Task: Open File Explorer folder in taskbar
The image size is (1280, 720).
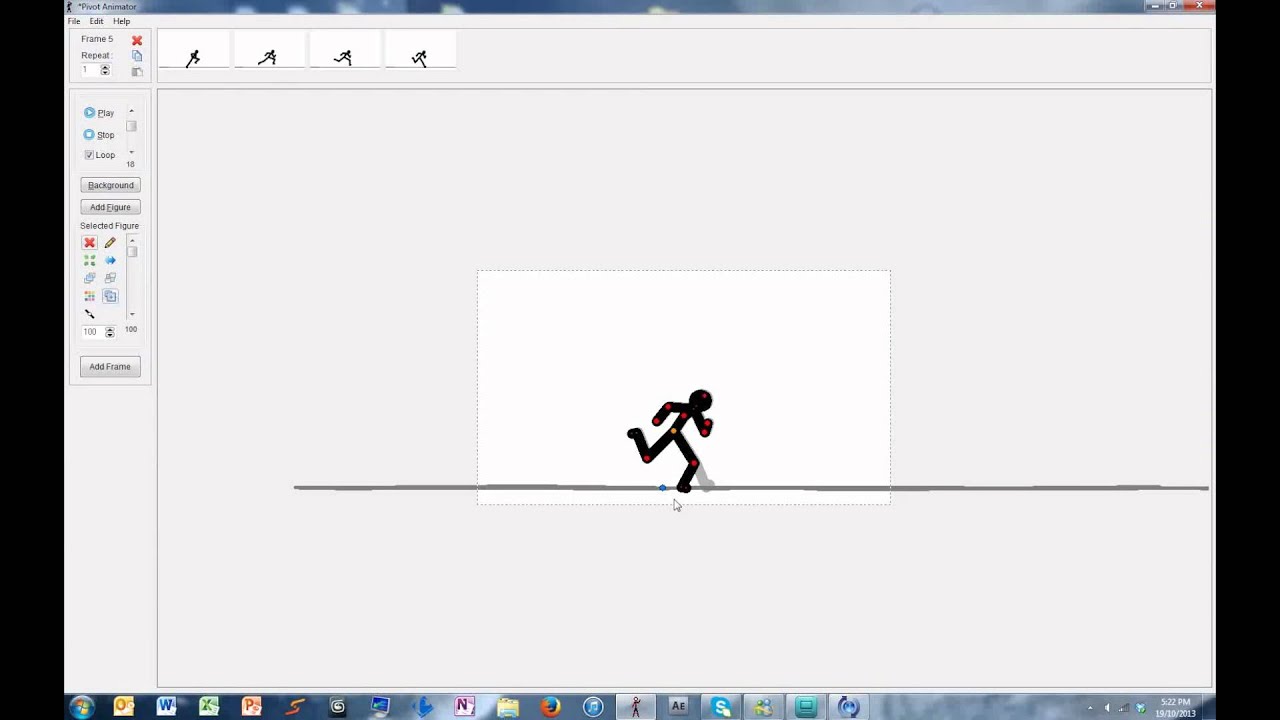Action: [508, 707]
